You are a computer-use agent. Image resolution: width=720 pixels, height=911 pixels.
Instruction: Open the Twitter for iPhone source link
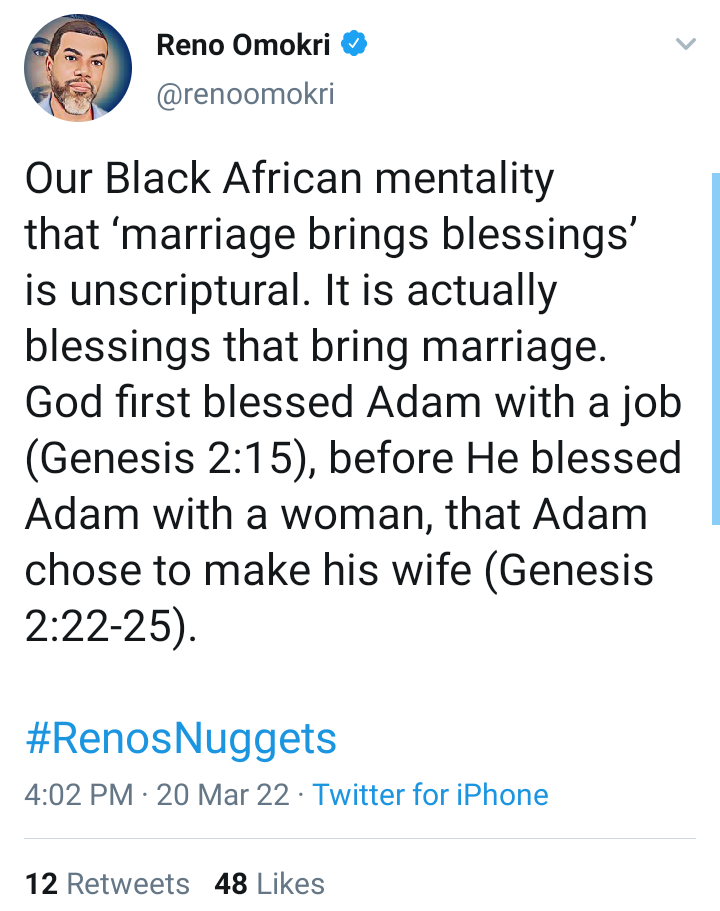pyautogui.click(x=430, y=795)
